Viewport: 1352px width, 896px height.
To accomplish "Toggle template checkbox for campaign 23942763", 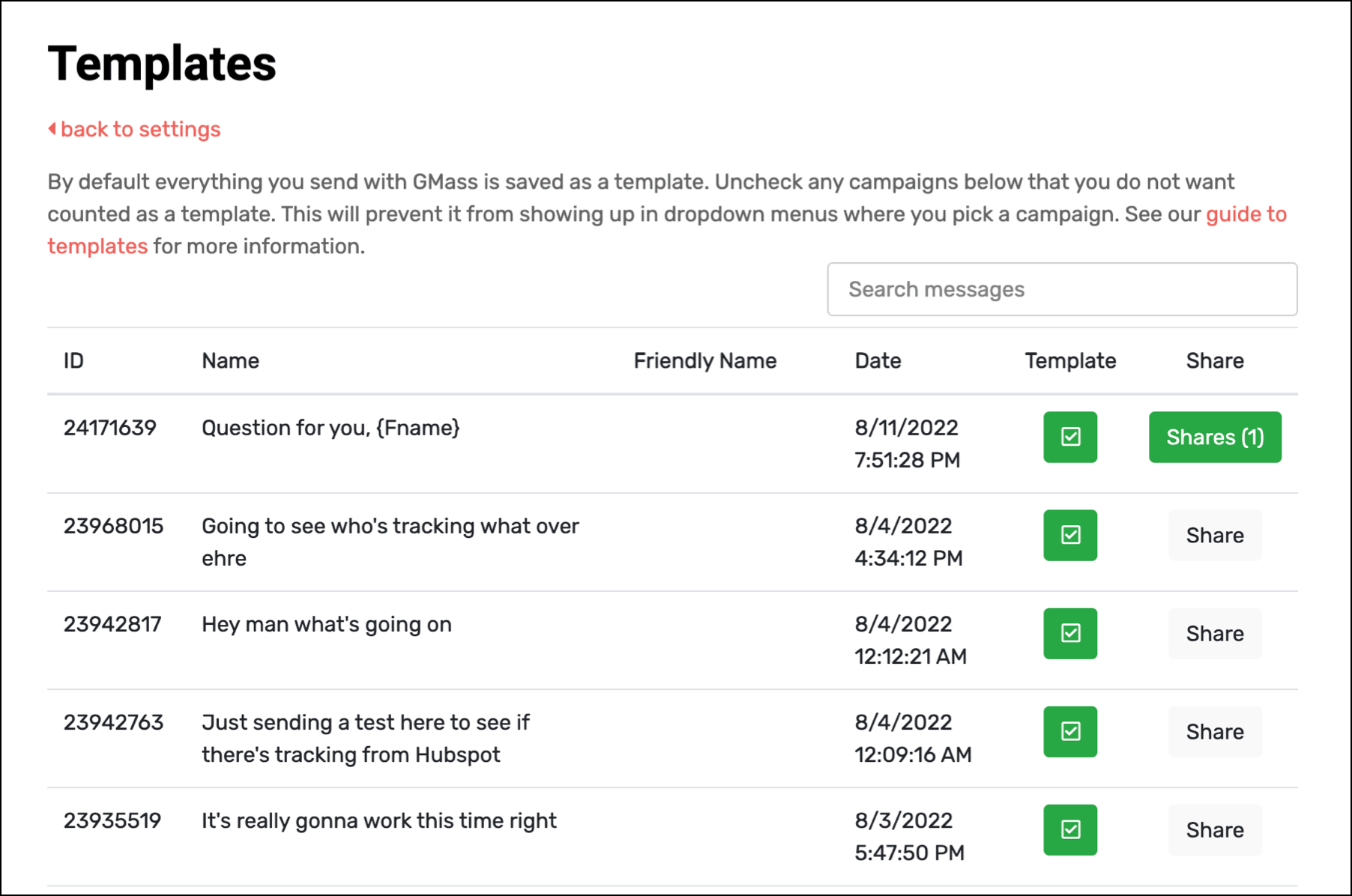I will (x=1070, y=731).
